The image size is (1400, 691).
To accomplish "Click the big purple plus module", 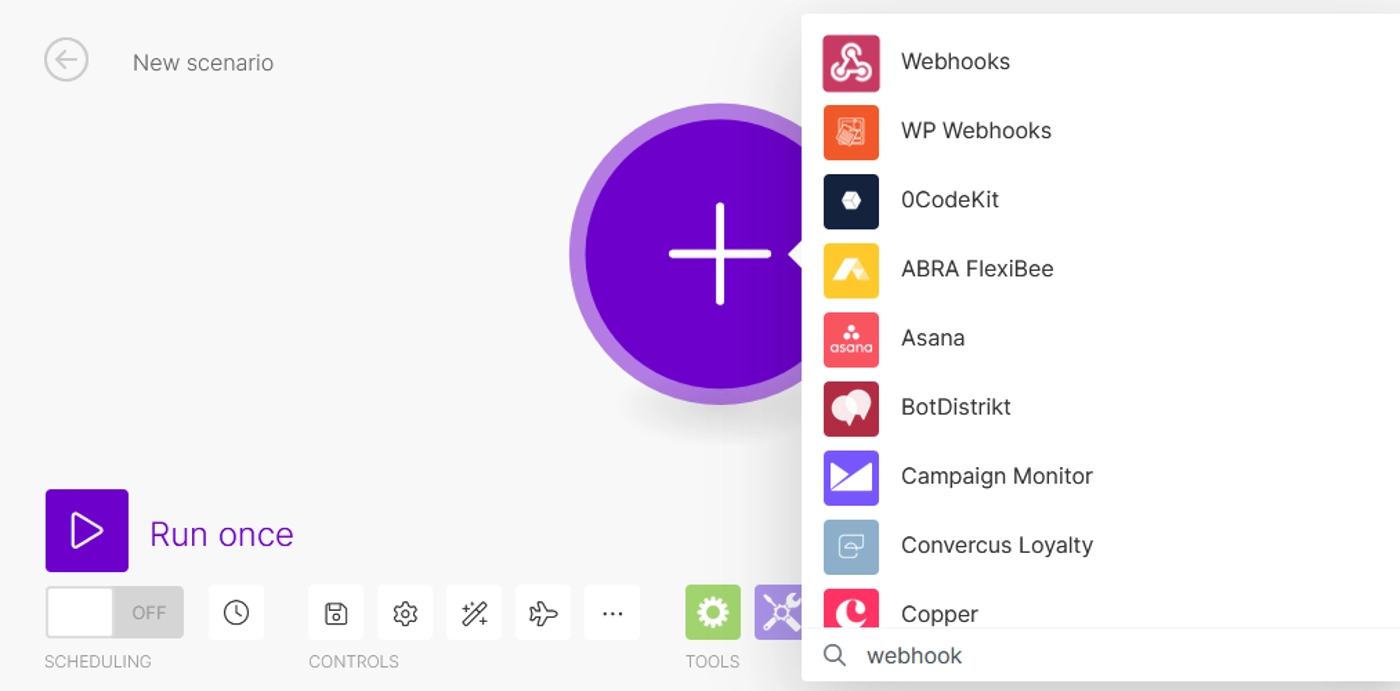I will coord(700,254).
